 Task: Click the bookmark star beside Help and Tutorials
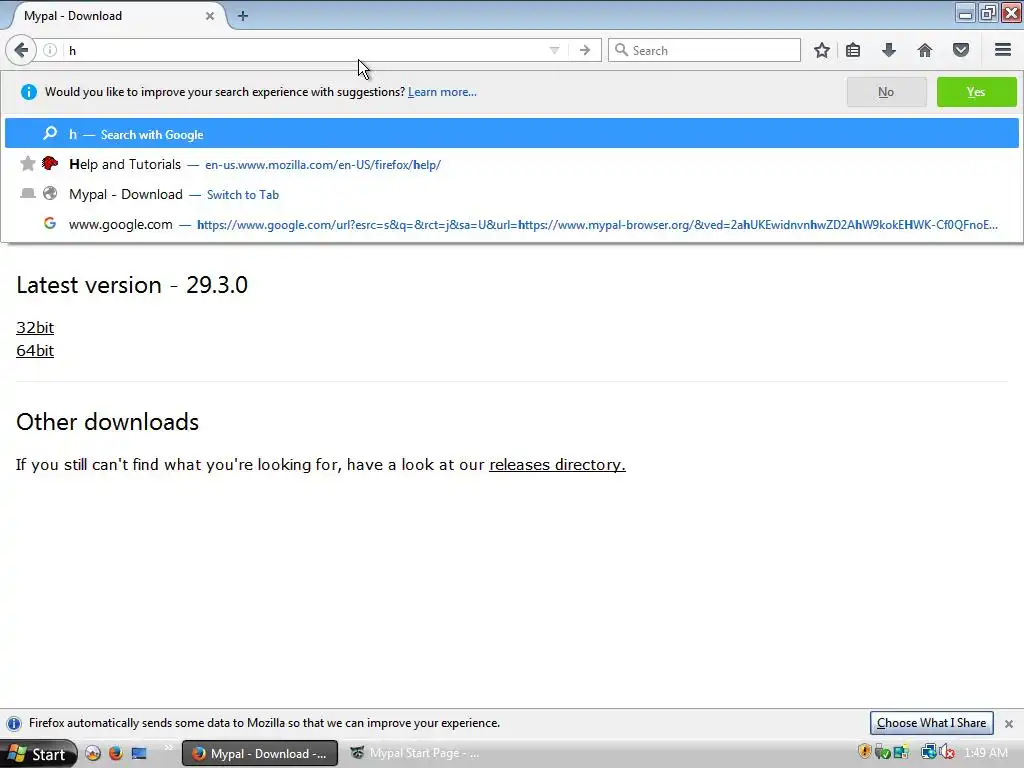27,163
